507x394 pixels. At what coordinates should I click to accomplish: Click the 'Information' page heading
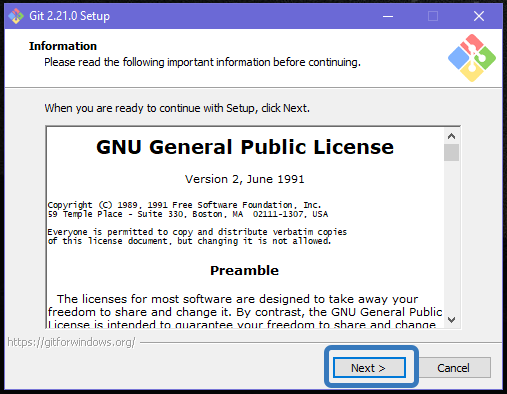tap(63, 46)
